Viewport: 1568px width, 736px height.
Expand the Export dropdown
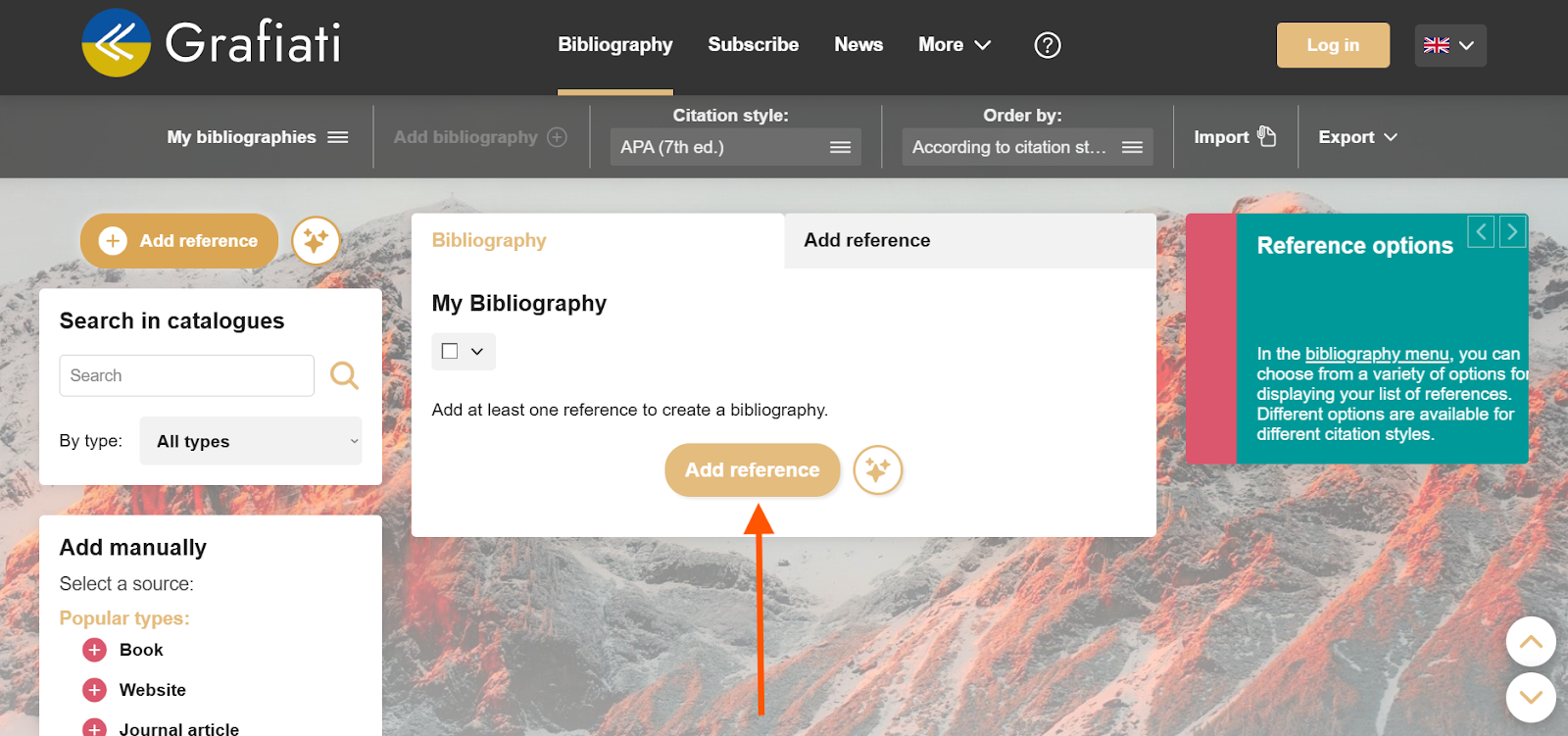click(x=1356, y=136)
